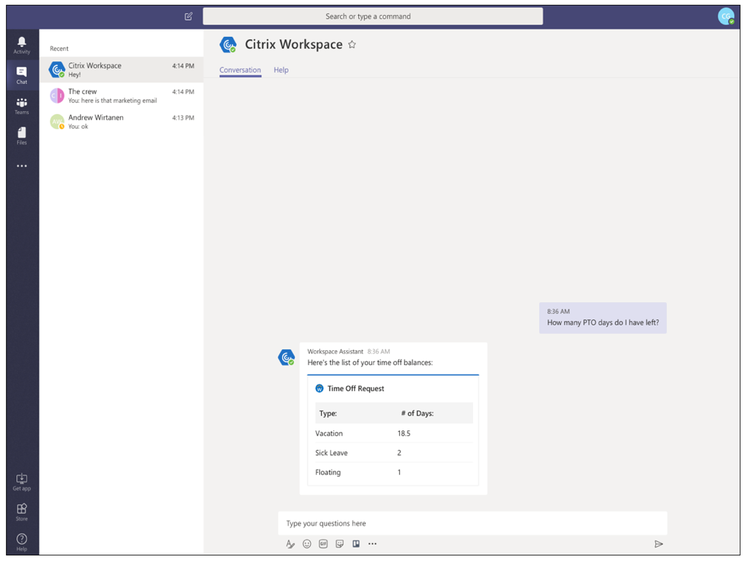This screenshot has width=750, height=565.
Task: Switch to the Conversation tab
Action: point(240,70)
